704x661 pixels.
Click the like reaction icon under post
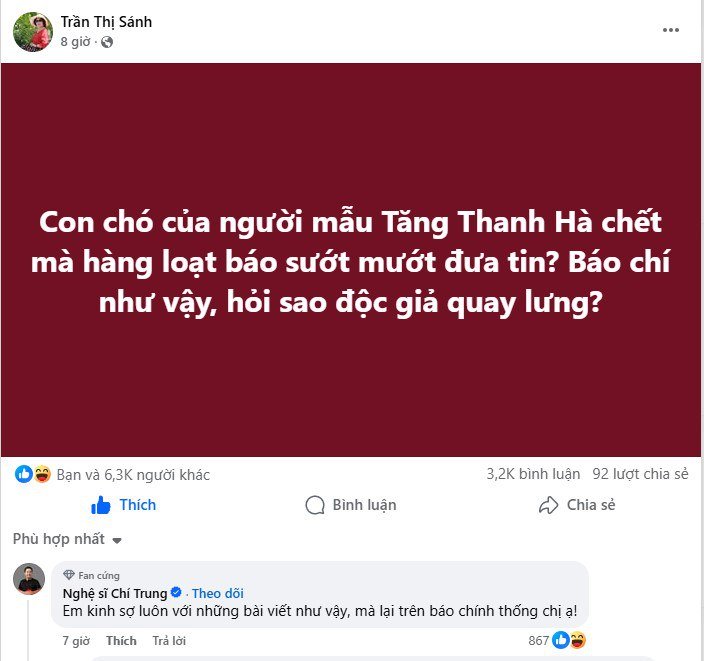tap(24, 474)
